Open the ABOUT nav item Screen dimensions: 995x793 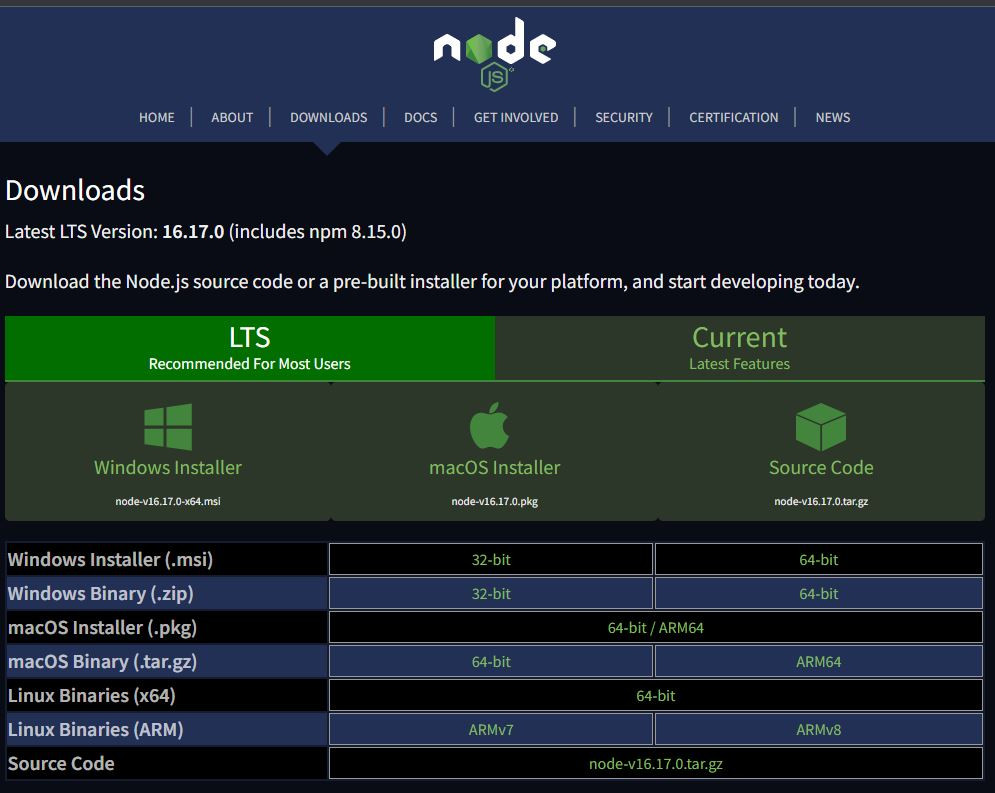point(232,117)
